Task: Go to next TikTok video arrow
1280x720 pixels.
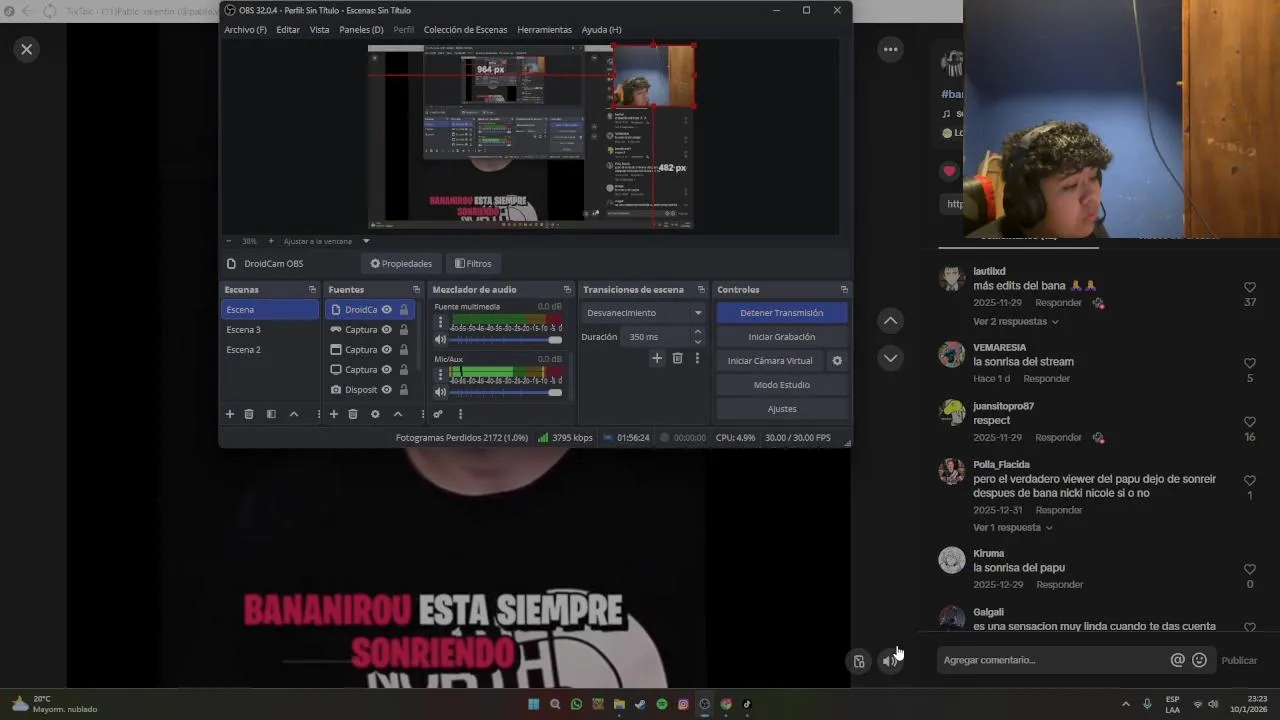Action: click(890, 358)
